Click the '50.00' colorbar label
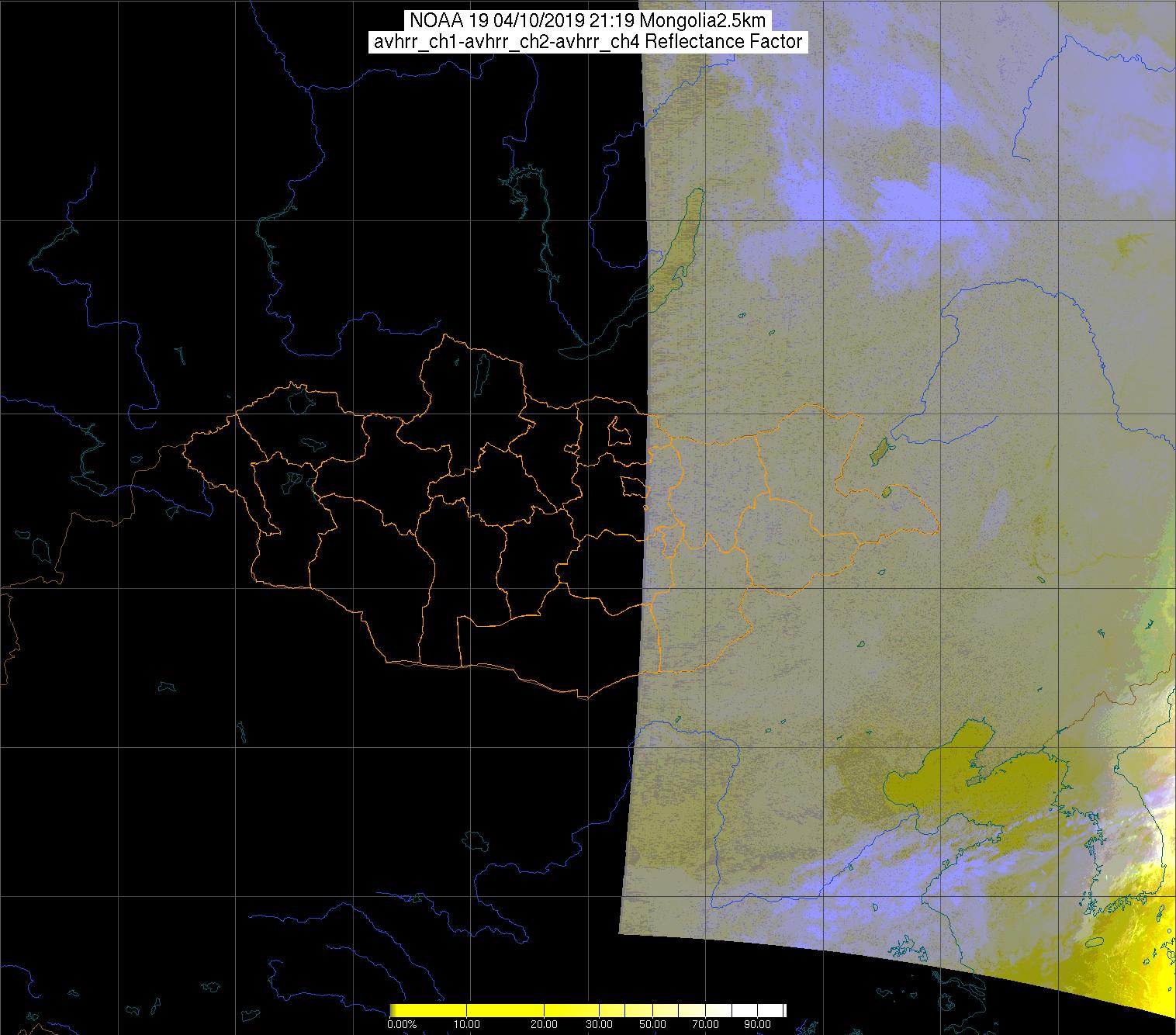 (652, 1024)
